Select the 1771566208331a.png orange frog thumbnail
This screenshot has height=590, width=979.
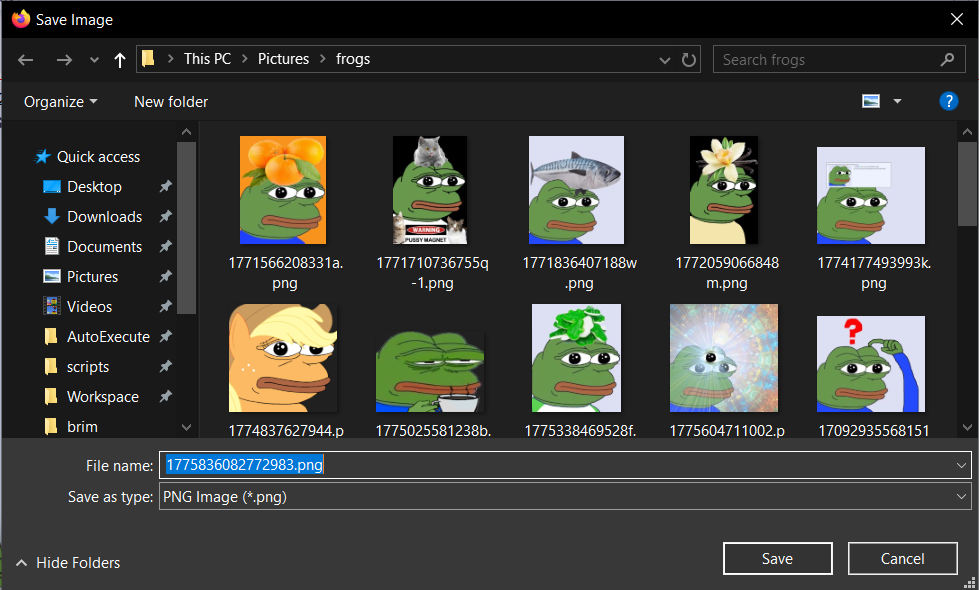coord(283,190)
